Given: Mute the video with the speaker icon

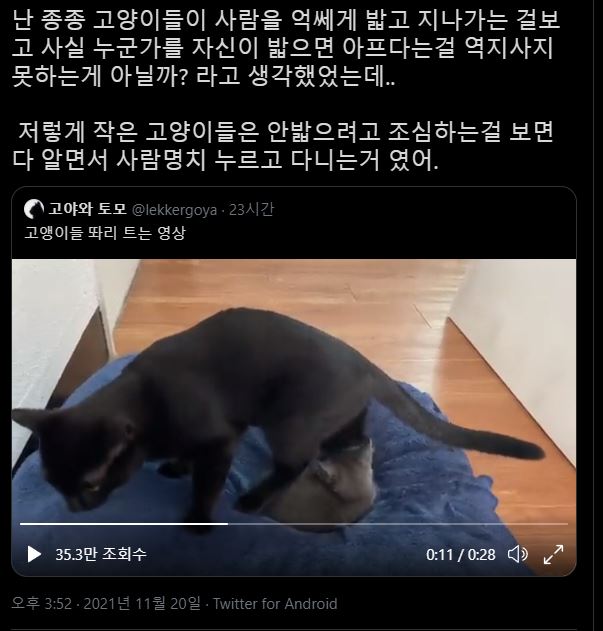Looking at the screenshot, I should click(x=517, y=554).
